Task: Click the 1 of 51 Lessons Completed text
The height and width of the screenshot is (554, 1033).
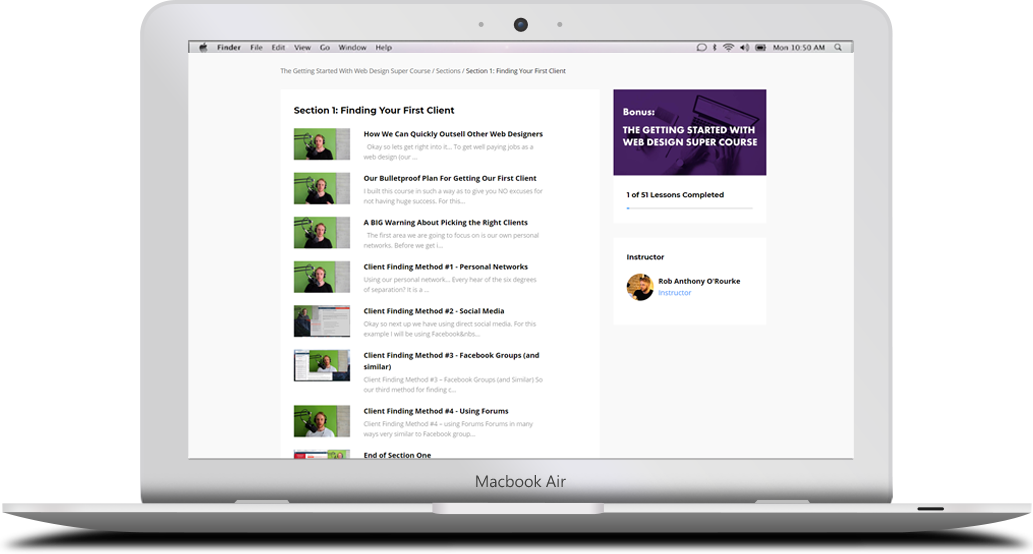Action: click(x=675, y=194)
